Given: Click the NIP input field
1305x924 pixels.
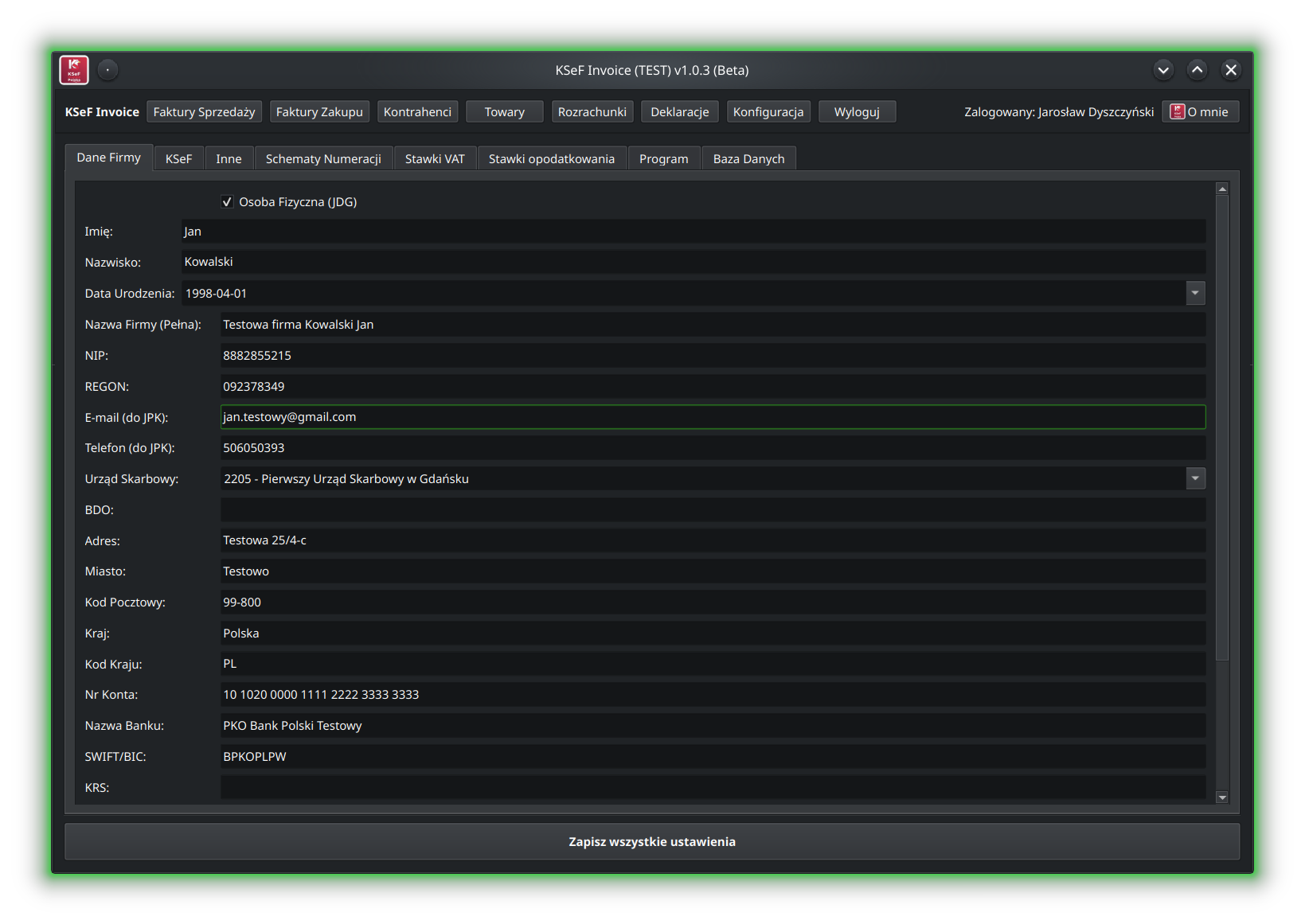Looking at the screenshot, I should (712, 356).
